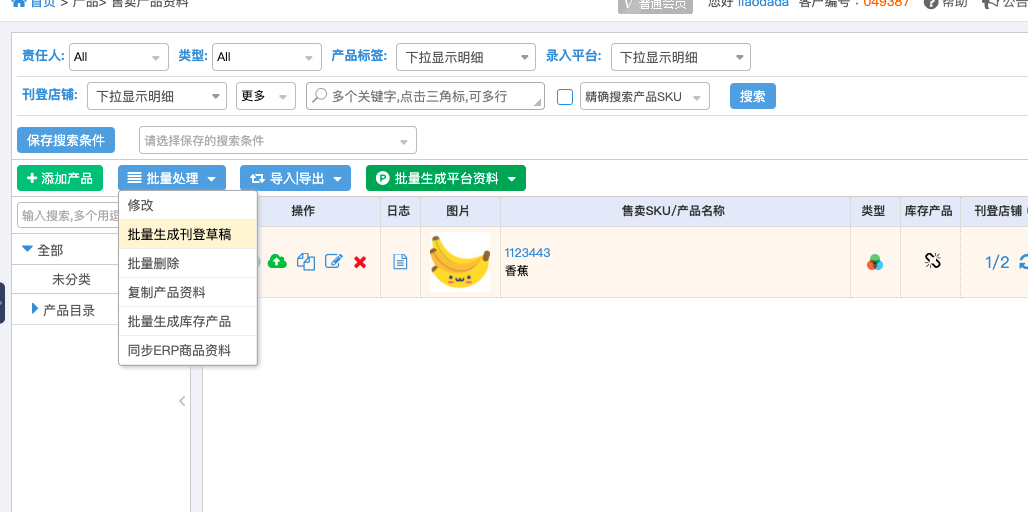Choose 批量生成刊登草稿 from the menu
Screen dimensions: 1028x512
click(188, 234)
